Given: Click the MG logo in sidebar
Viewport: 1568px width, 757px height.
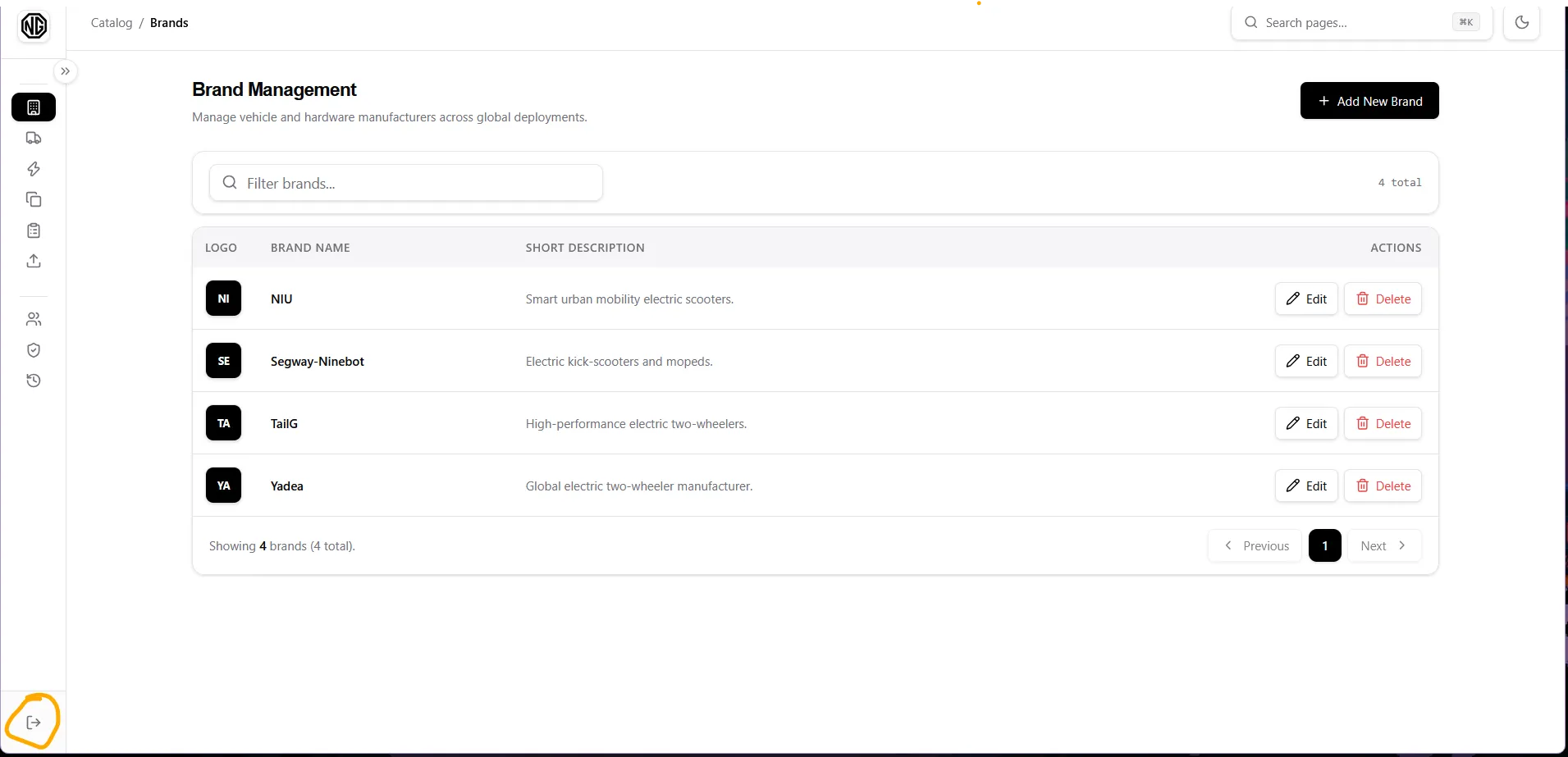Looking at the screenshot, I should pos(34,26).
